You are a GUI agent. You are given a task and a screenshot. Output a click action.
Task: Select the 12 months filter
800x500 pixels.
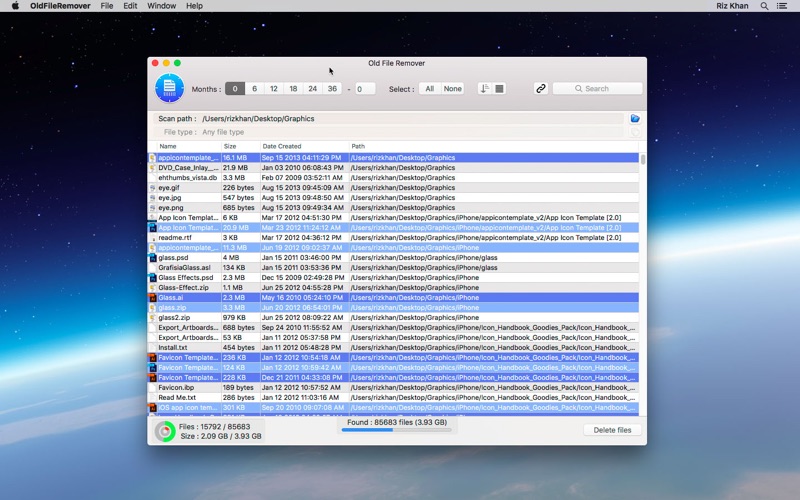coord(274,89)
